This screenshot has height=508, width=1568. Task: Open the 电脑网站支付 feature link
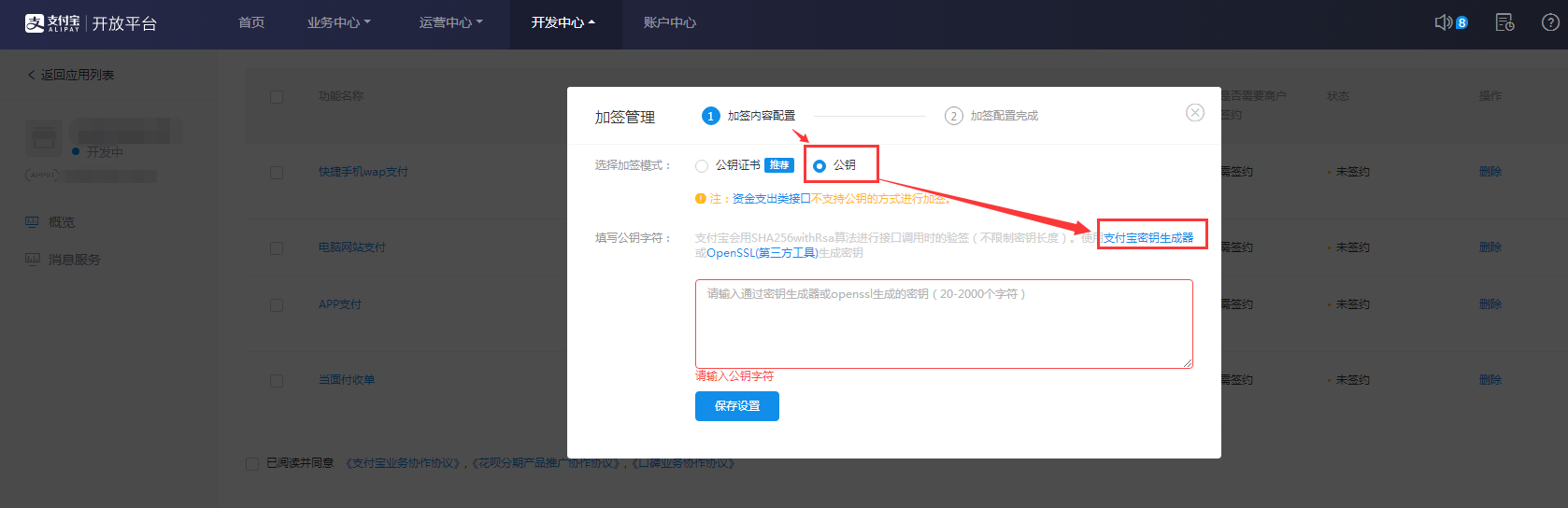tap(352, 247)
